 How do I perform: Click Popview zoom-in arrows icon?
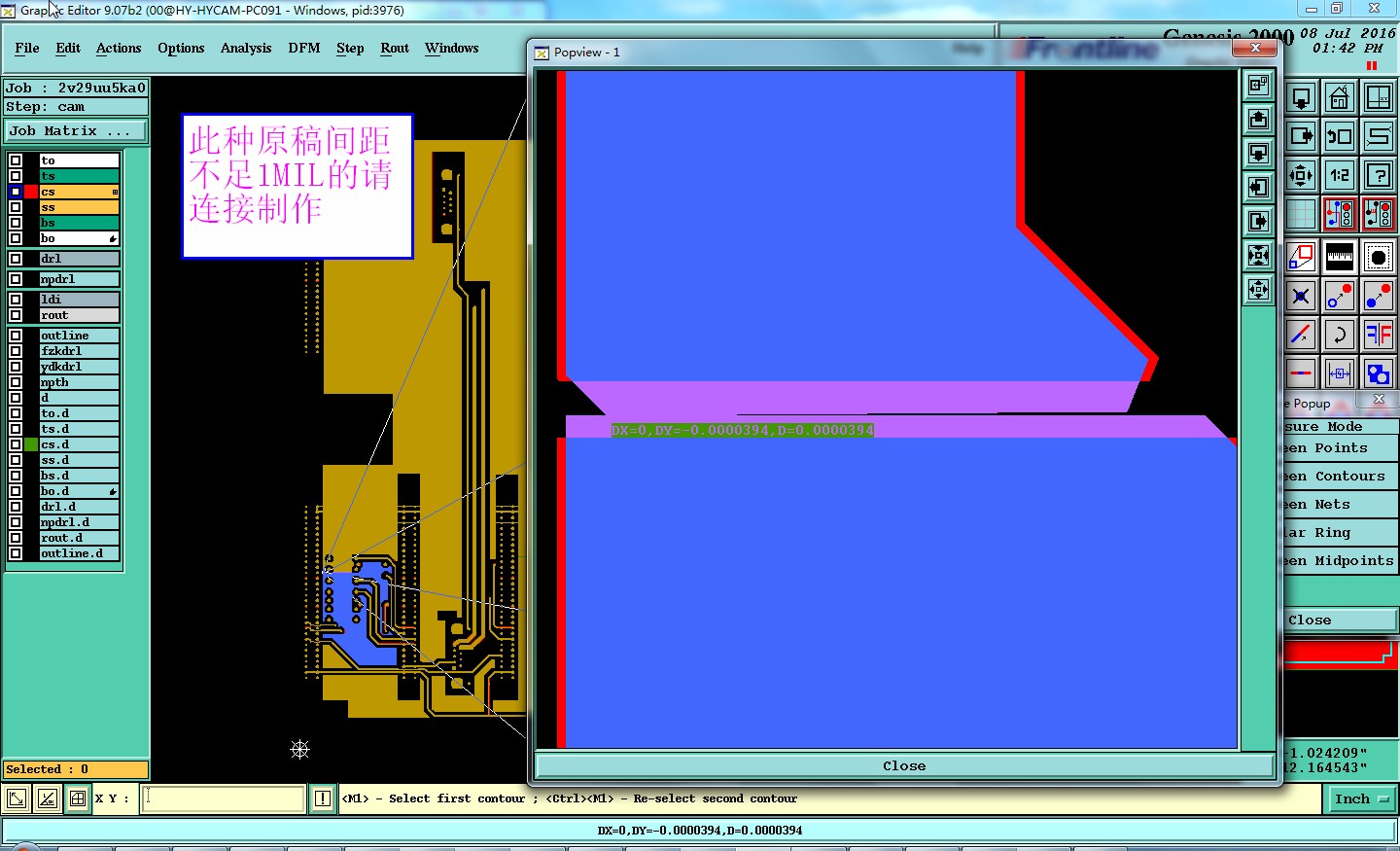click(1259, 256)
